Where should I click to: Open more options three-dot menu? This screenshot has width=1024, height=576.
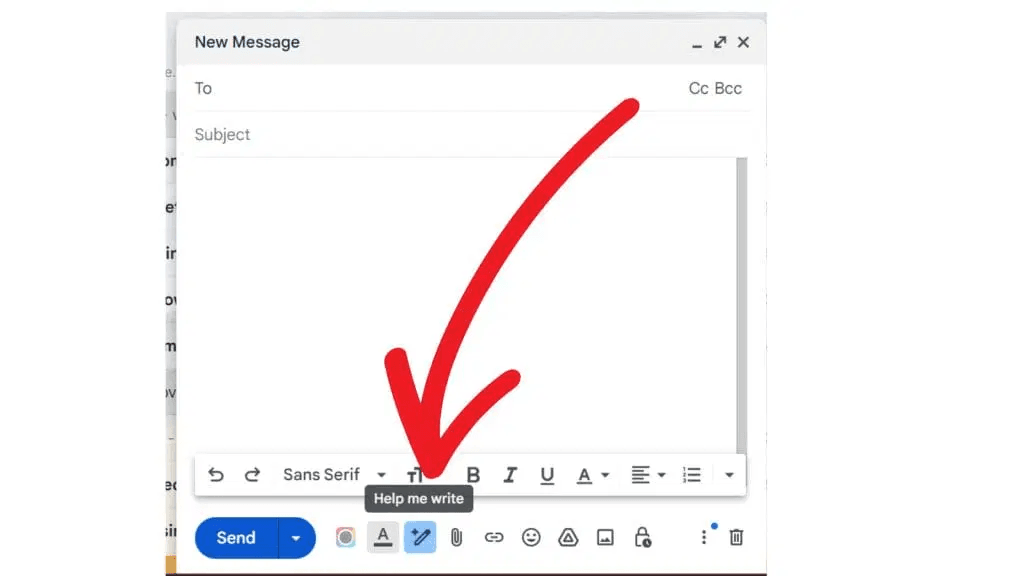click(x=704, y=538)
